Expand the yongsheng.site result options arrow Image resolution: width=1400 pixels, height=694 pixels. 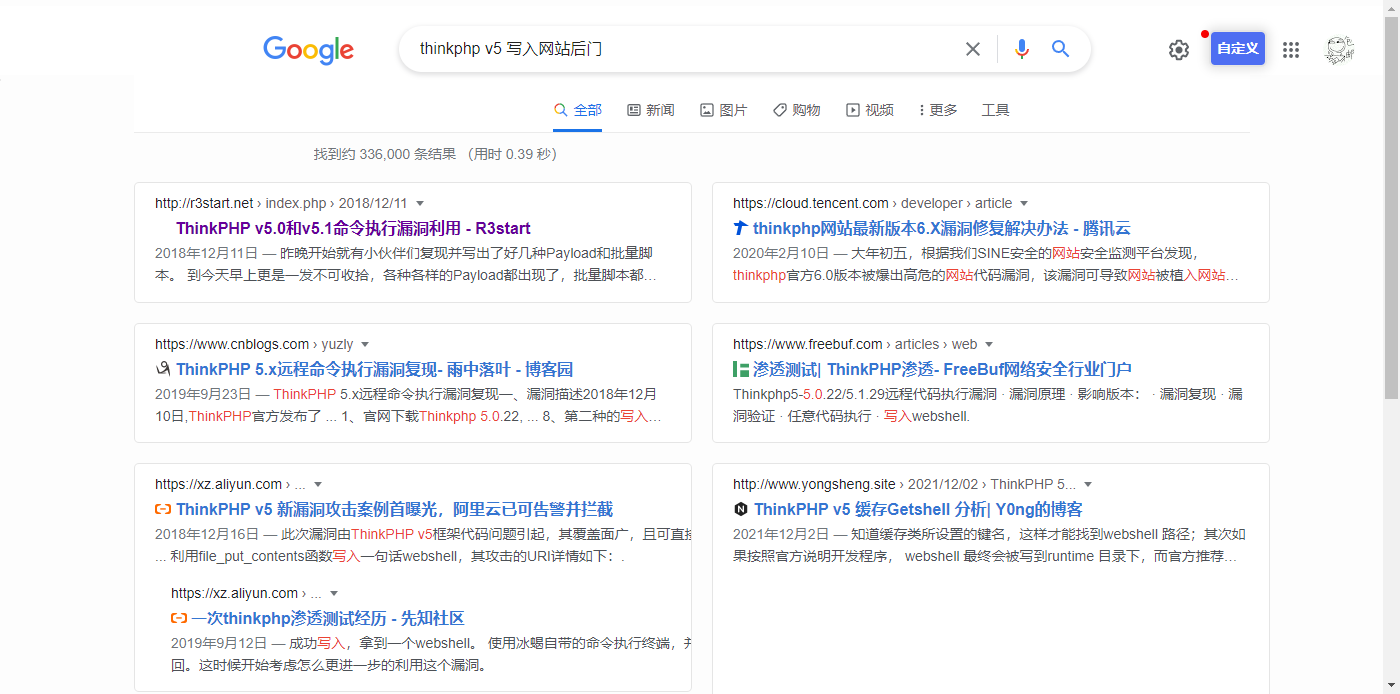[x=1088, y=484]
